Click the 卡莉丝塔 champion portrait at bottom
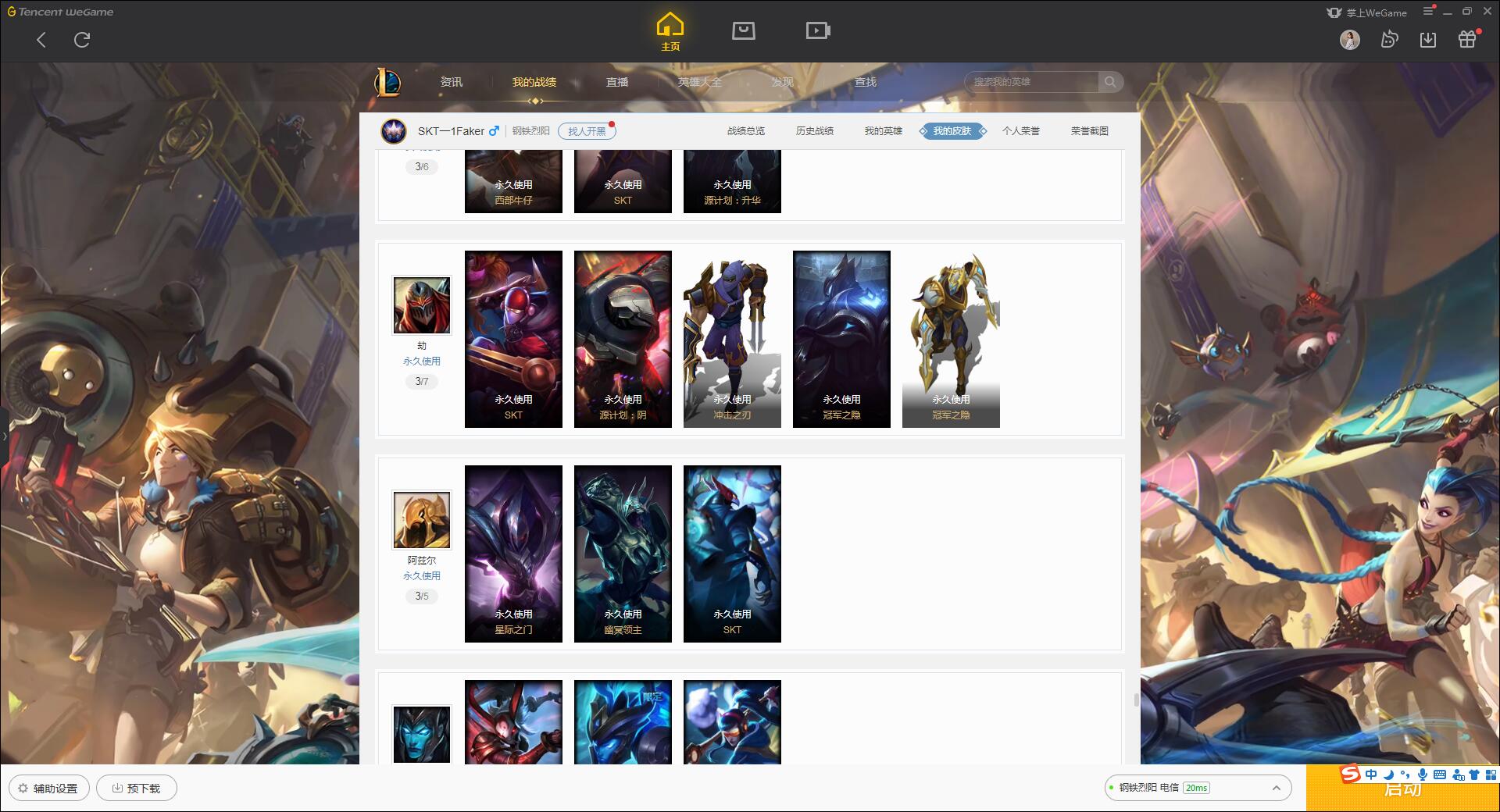Viewport: 1500px width, 812px height. tap(422, 735)
